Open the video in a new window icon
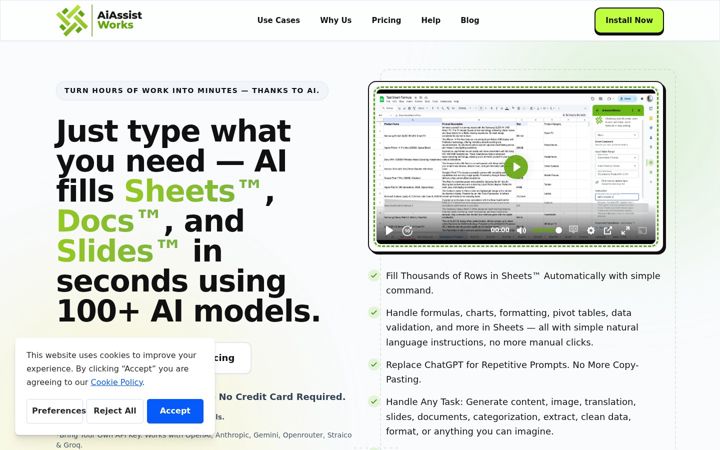The width and height of the screenshot is (720, 450). coord(608,231)
